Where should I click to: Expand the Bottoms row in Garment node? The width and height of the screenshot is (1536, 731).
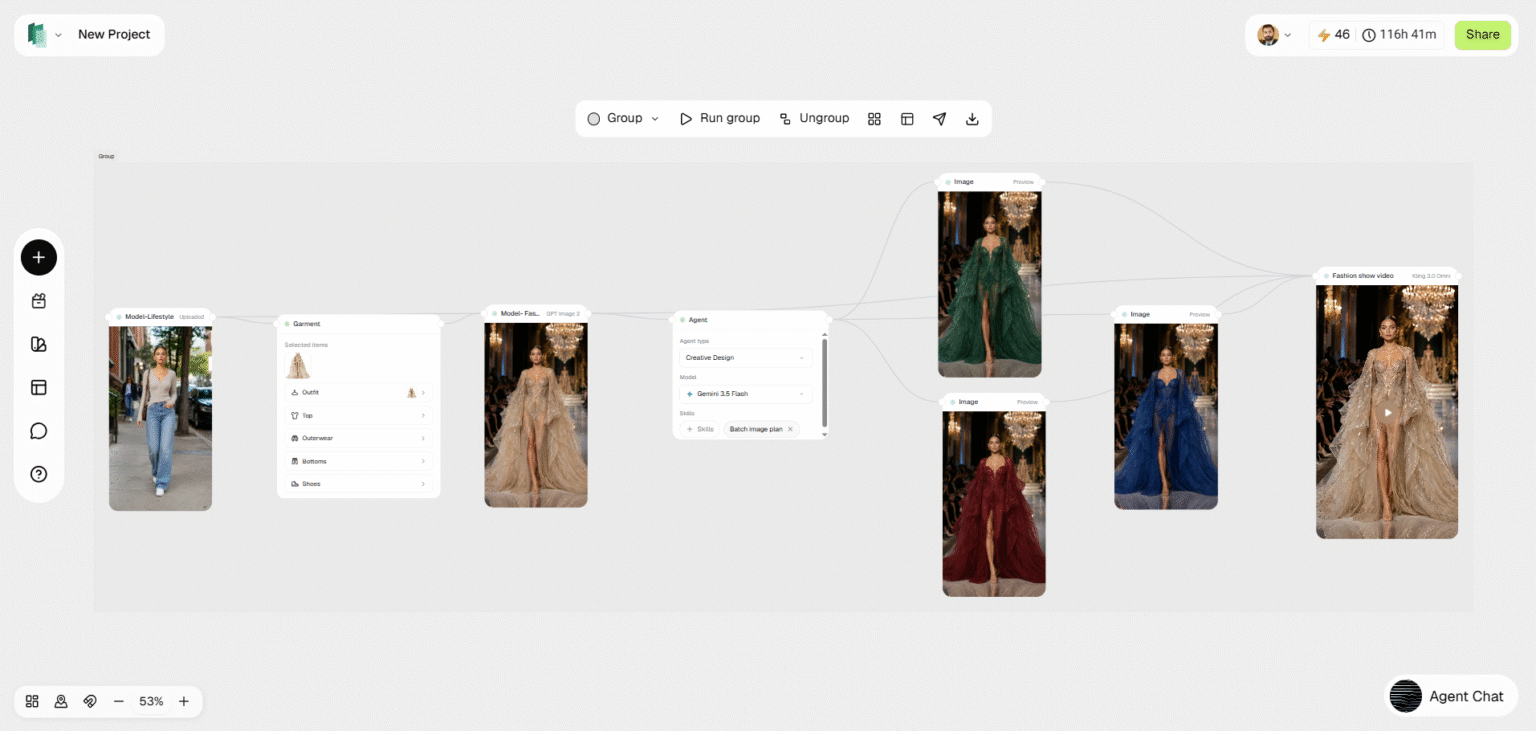point(358,461)
